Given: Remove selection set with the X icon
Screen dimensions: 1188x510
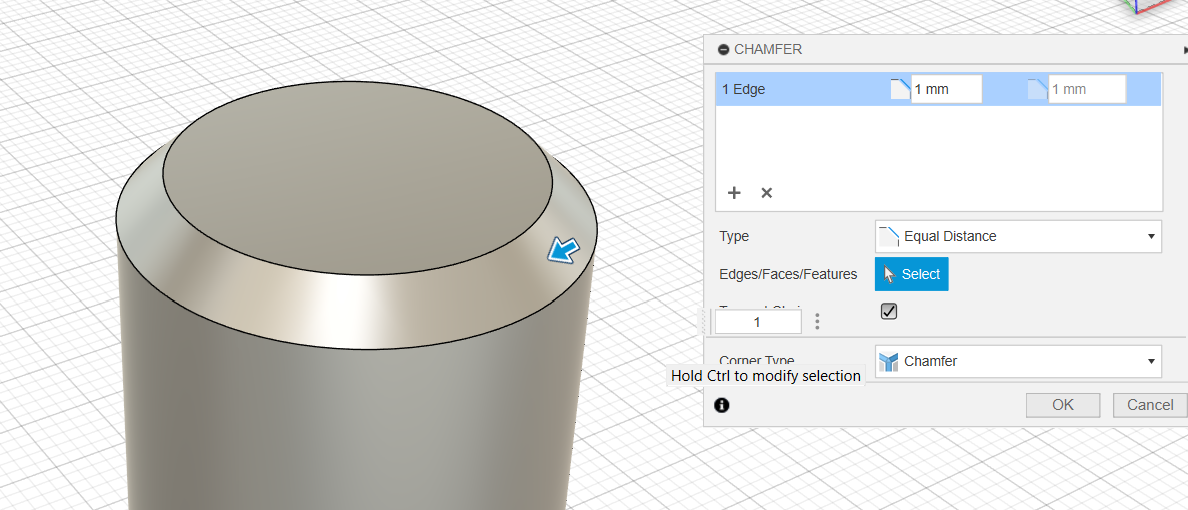Looking at the screenshot, I should (x=766, y=193).
